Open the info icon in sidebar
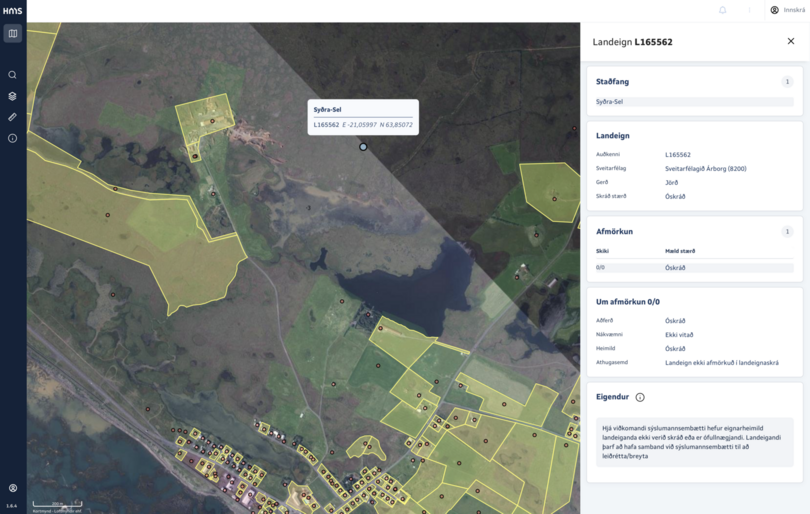This screenshot has height=514, width=810. tap(12, 138)
